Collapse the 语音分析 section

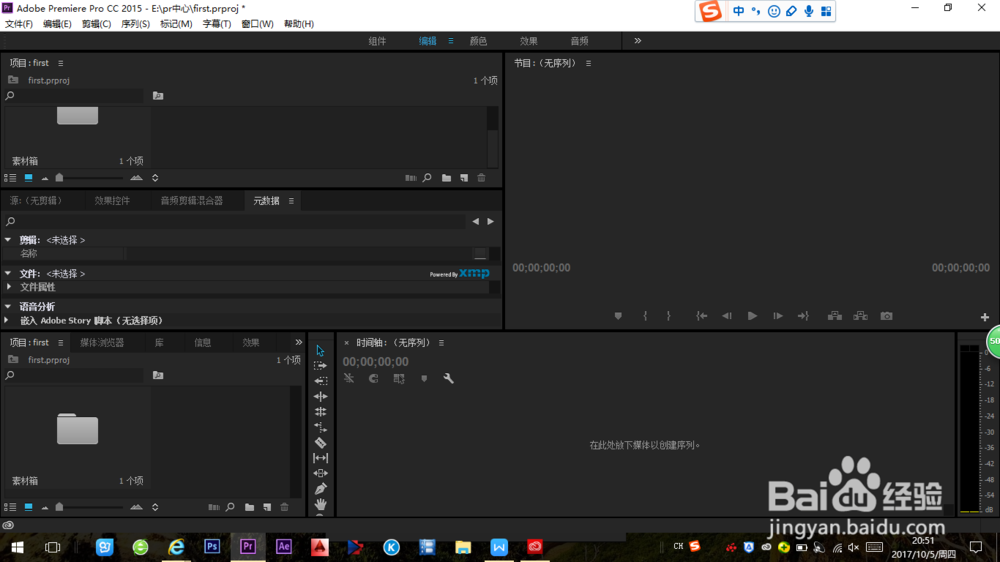pos(8,307)
